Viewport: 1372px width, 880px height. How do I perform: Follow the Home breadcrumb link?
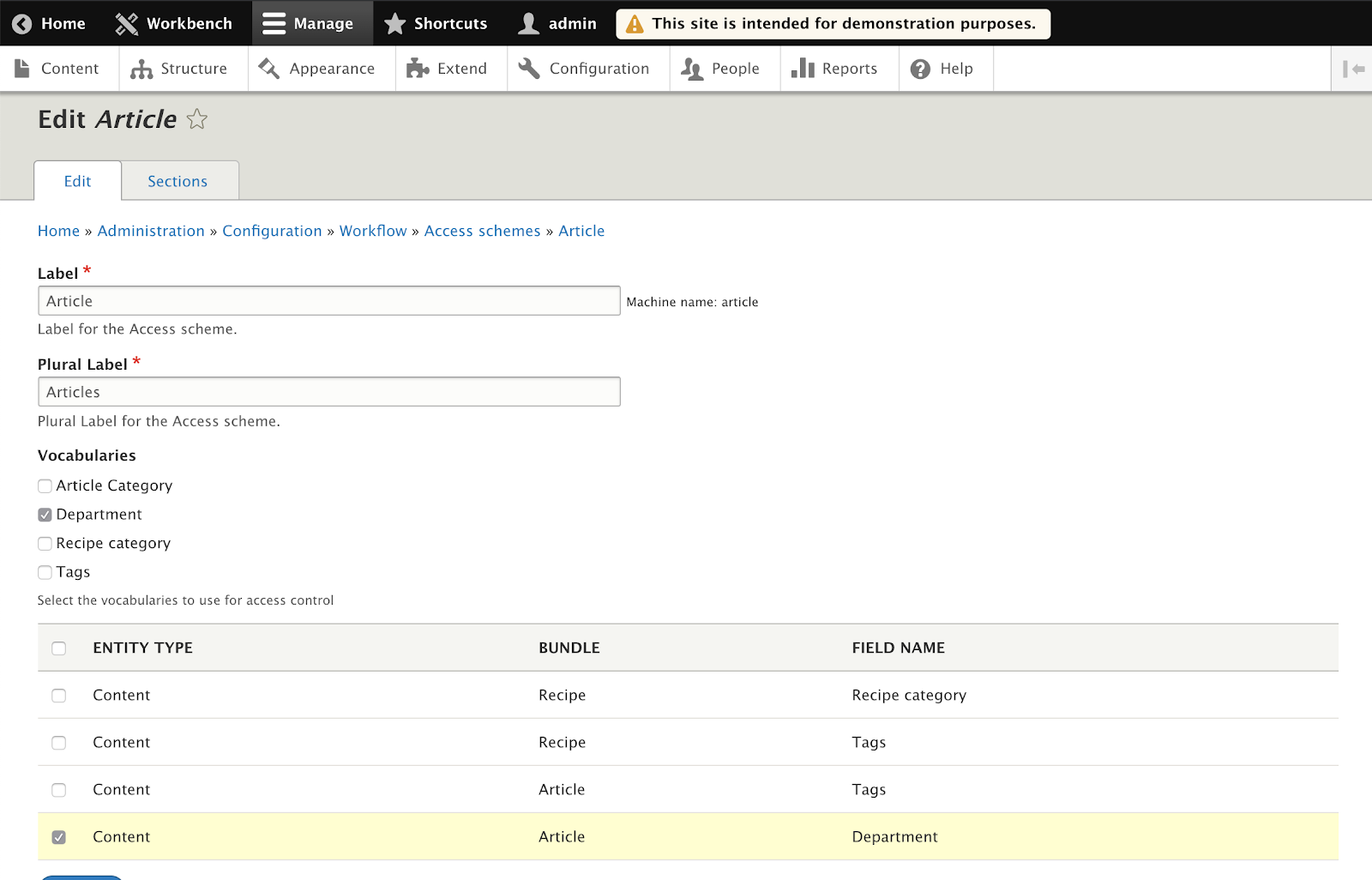click(x=58, y=231)
